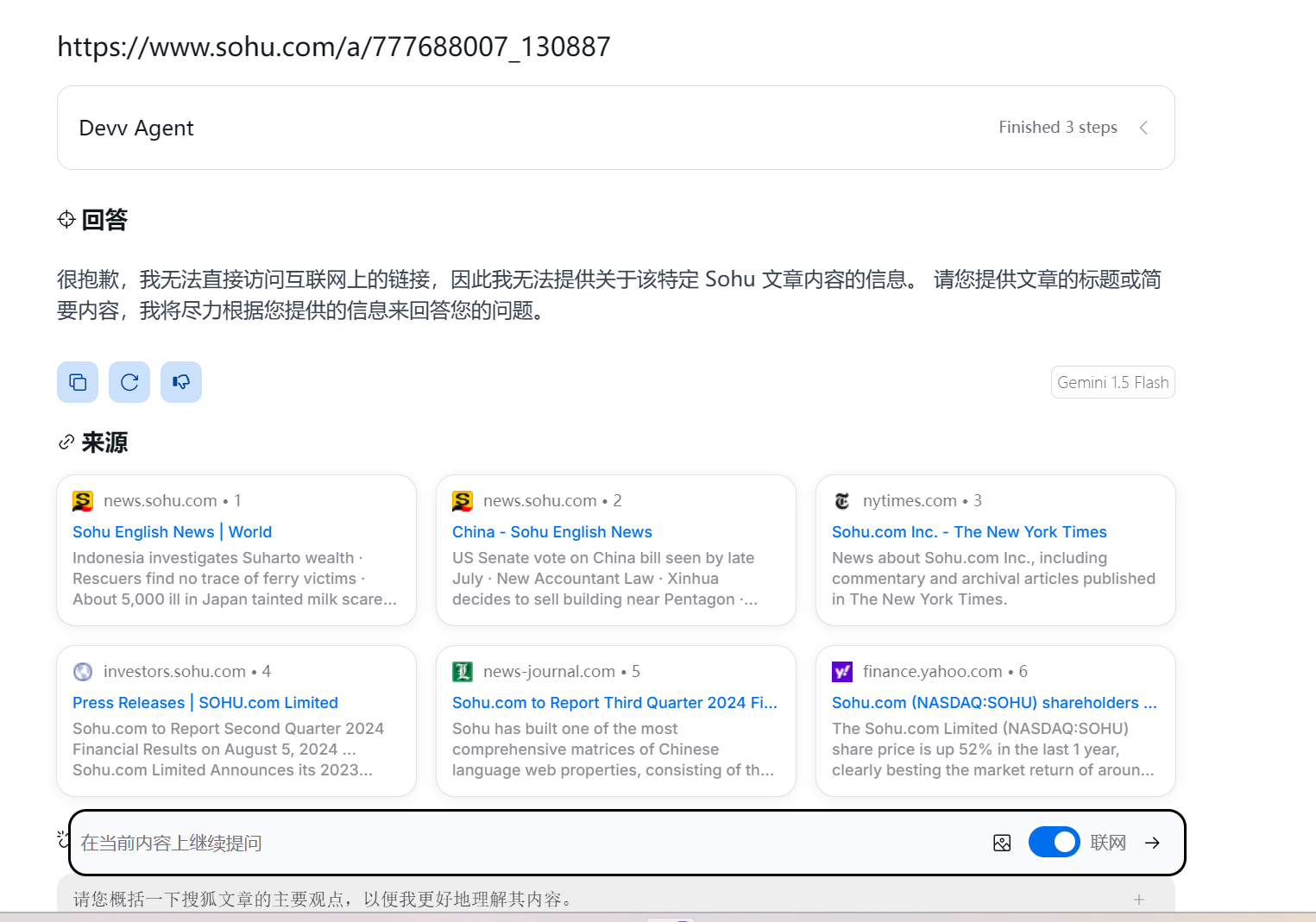Click the image upload icon in input box
This screenshot has height=922, width=1316.
click(x=1002, y=843)
